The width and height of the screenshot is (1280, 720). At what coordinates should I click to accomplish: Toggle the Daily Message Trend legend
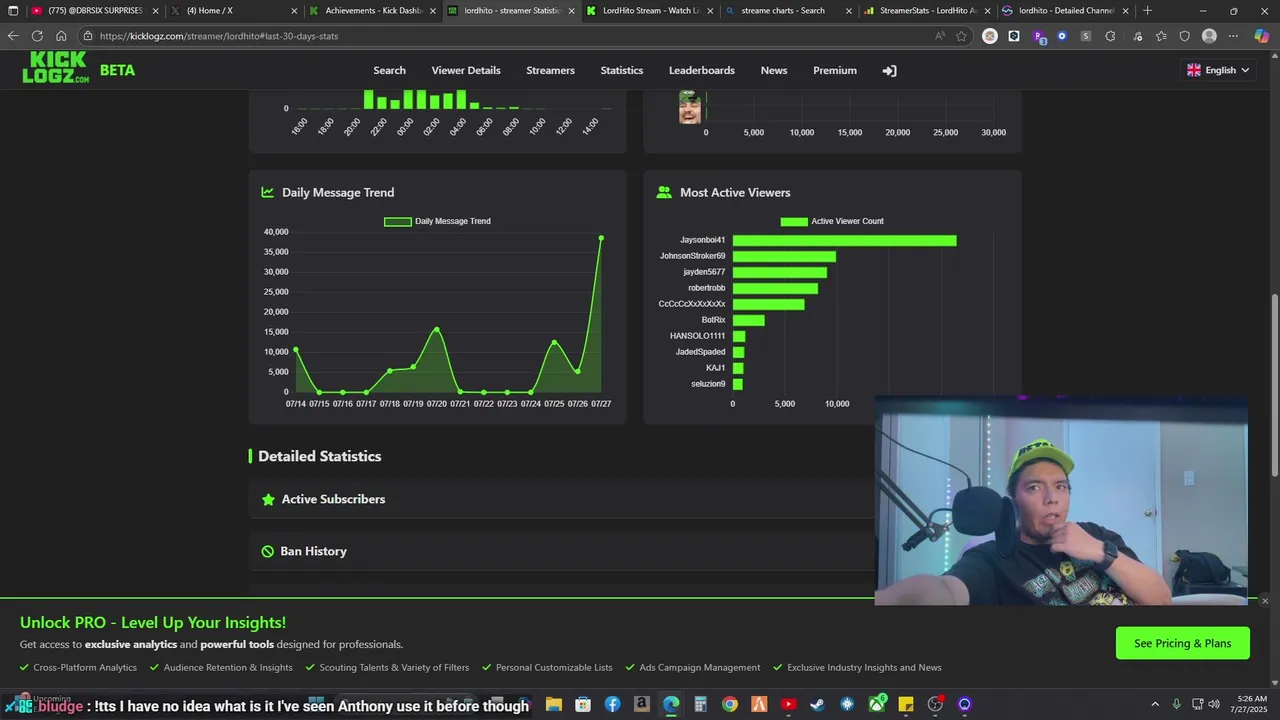437,221
